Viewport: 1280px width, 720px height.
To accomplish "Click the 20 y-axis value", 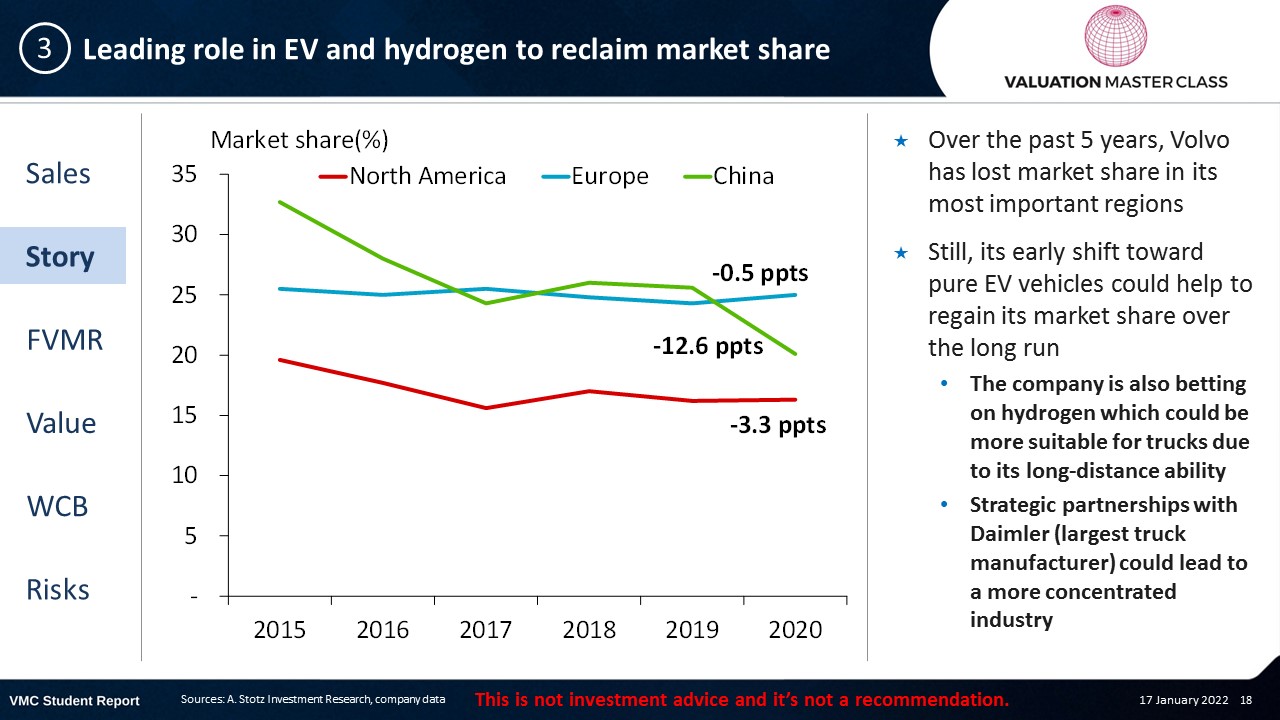I will 184,355.
